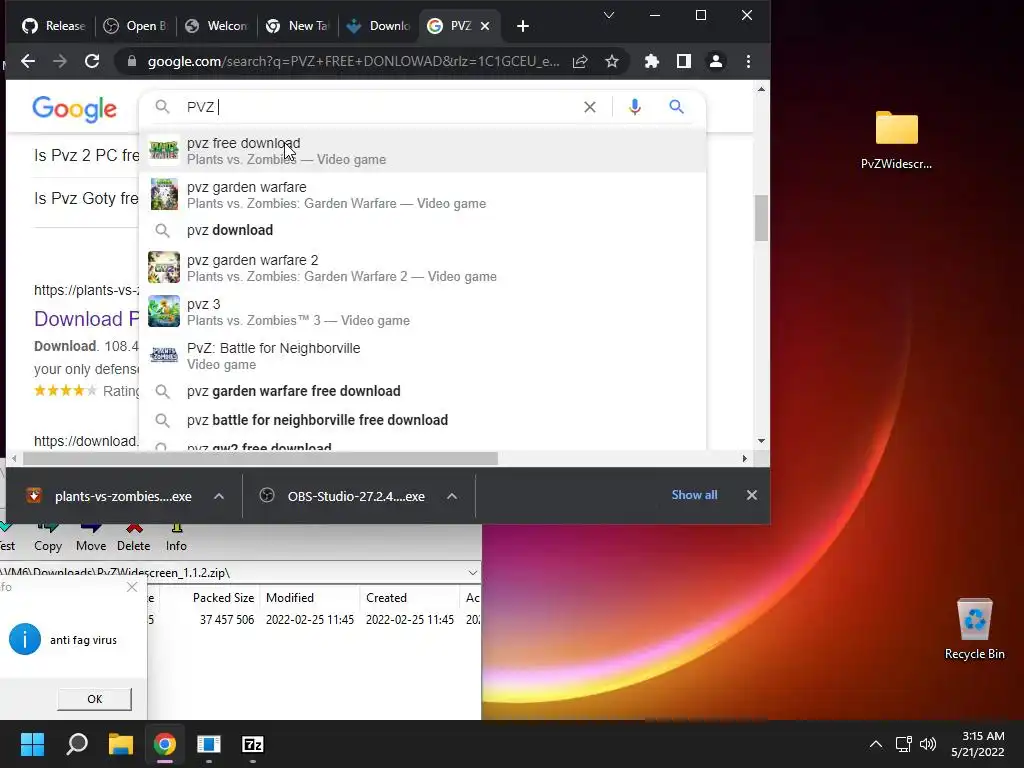Open File Explorer from the taskbar
This screenshot has height=768, width=1024.
click(121, 744)
